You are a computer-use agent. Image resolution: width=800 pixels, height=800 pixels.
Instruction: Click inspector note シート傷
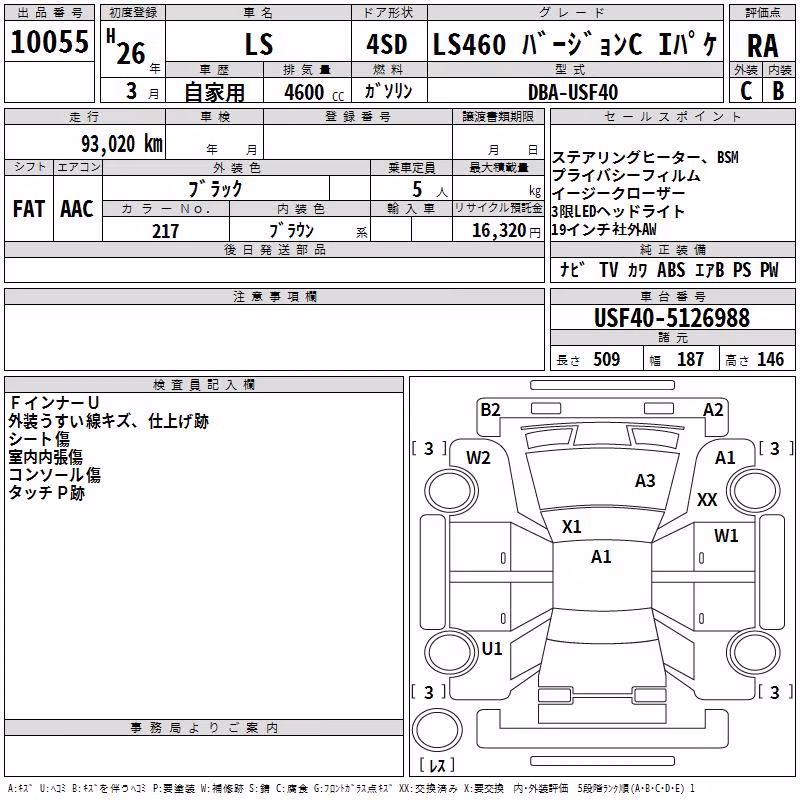[x=39, y=439]
